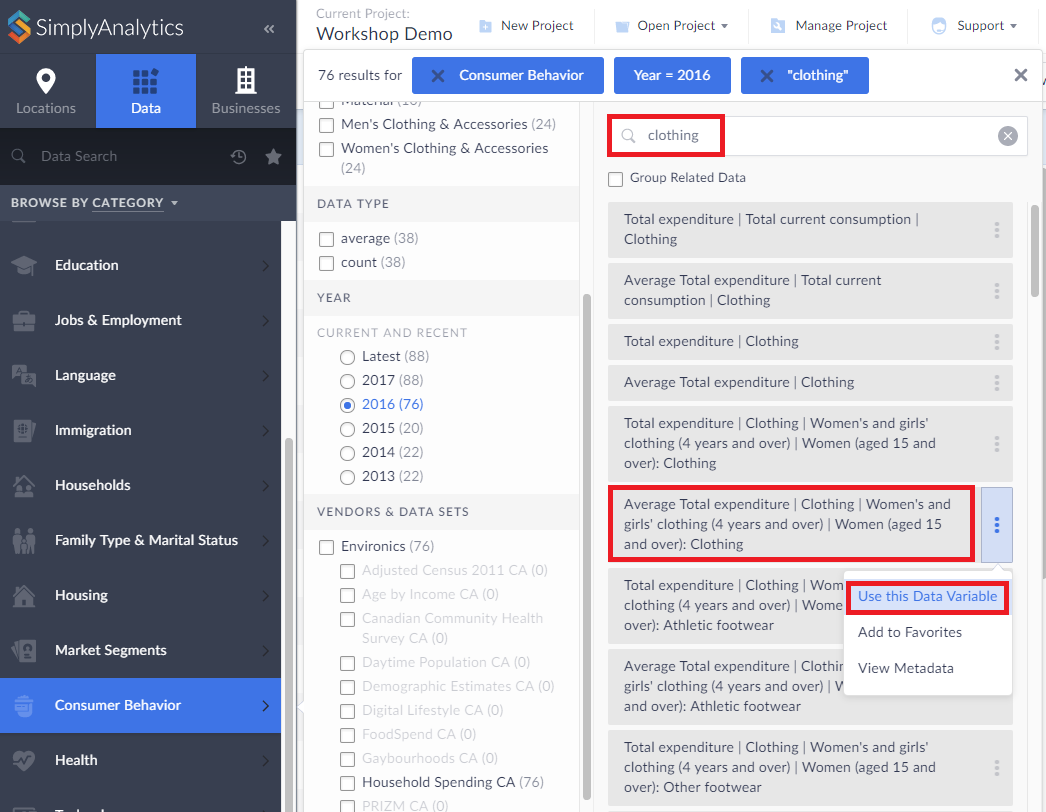The width and height of the screenshot is (1046, 812).
Task: Clear the clothing search text
Action: [1007, 136]
